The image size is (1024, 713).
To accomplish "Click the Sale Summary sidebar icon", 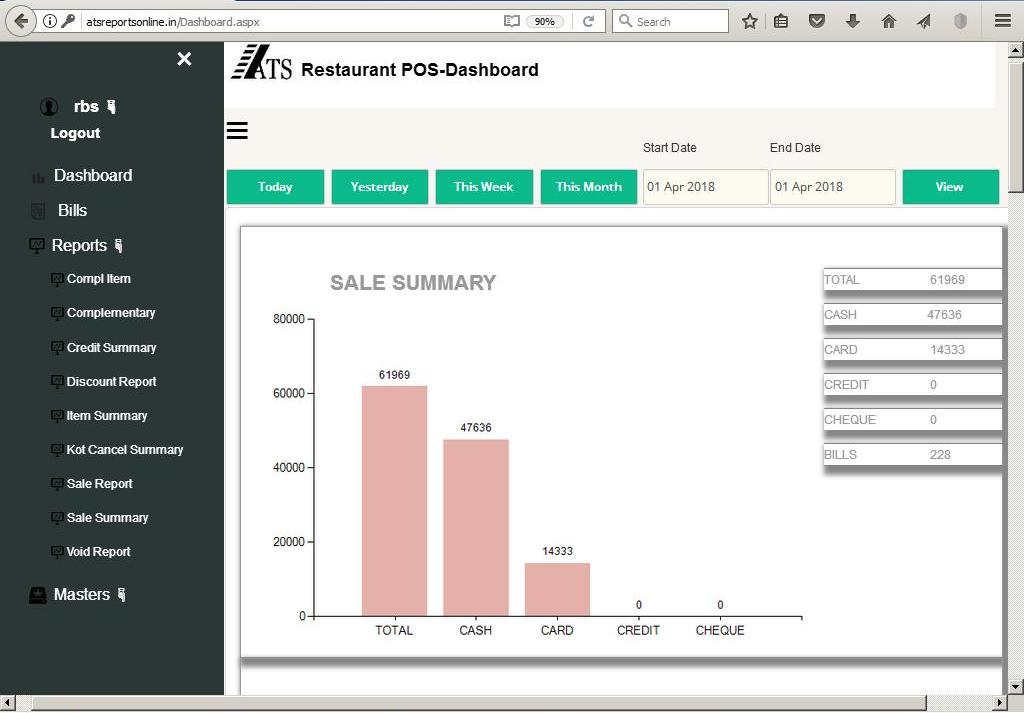I will (x=57, y=518).
